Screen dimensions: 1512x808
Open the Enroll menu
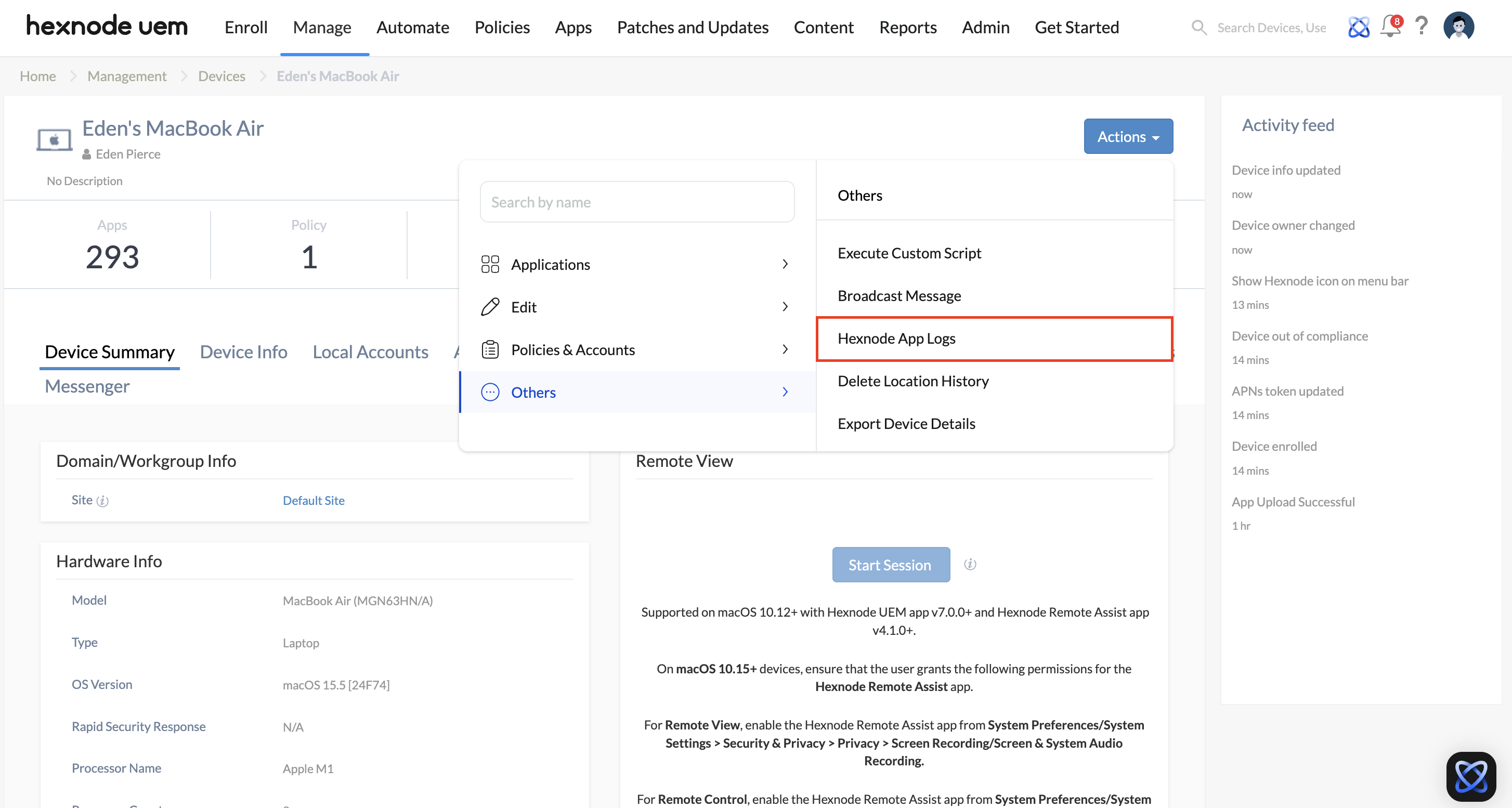coord(246,27)
